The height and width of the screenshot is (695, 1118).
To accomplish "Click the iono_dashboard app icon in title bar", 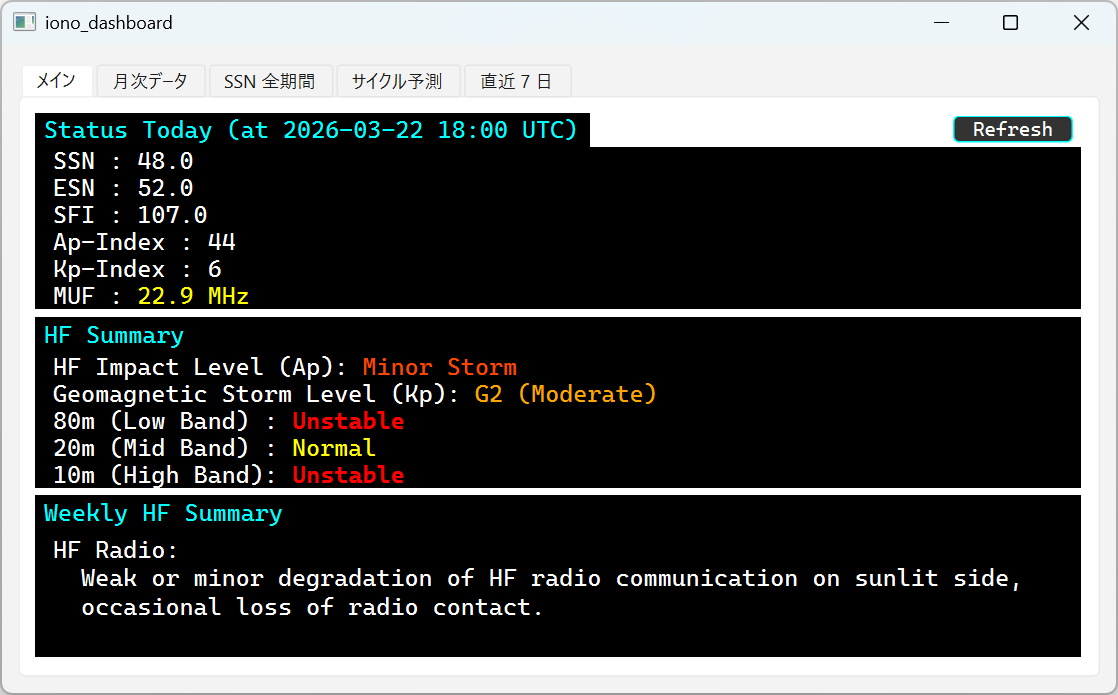I will point(25,23).
